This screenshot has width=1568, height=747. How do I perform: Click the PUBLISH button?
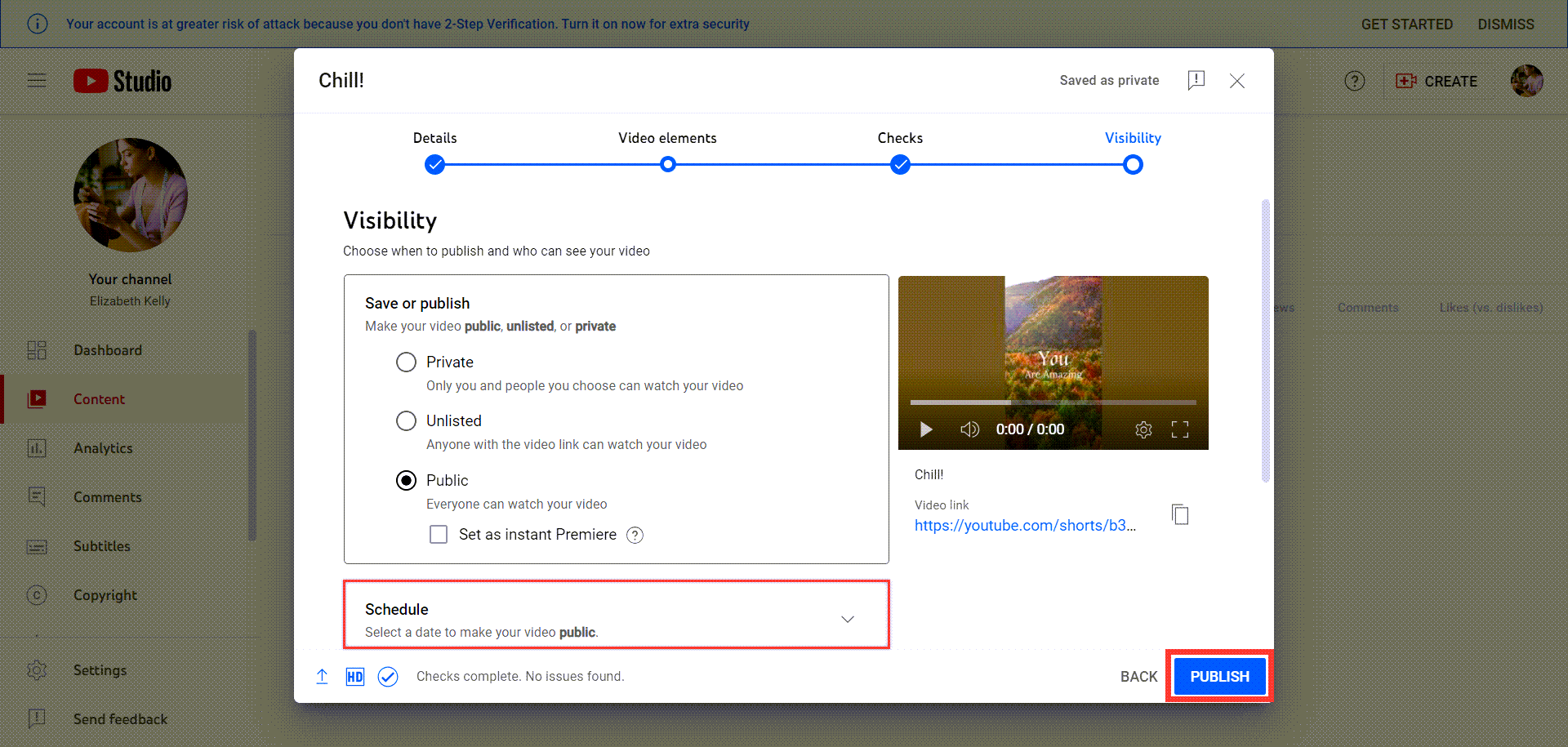coord(1219,676)
